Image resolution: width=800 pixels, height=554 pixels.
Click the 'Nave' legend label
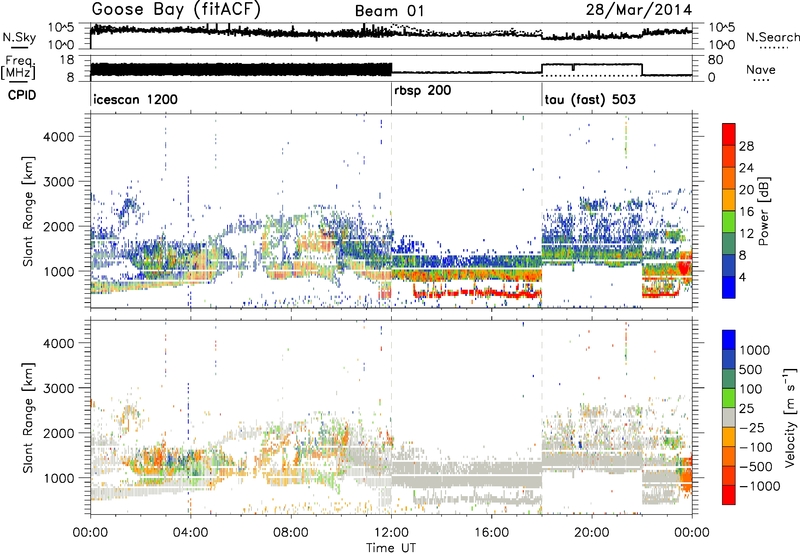[x=761, y=70]
